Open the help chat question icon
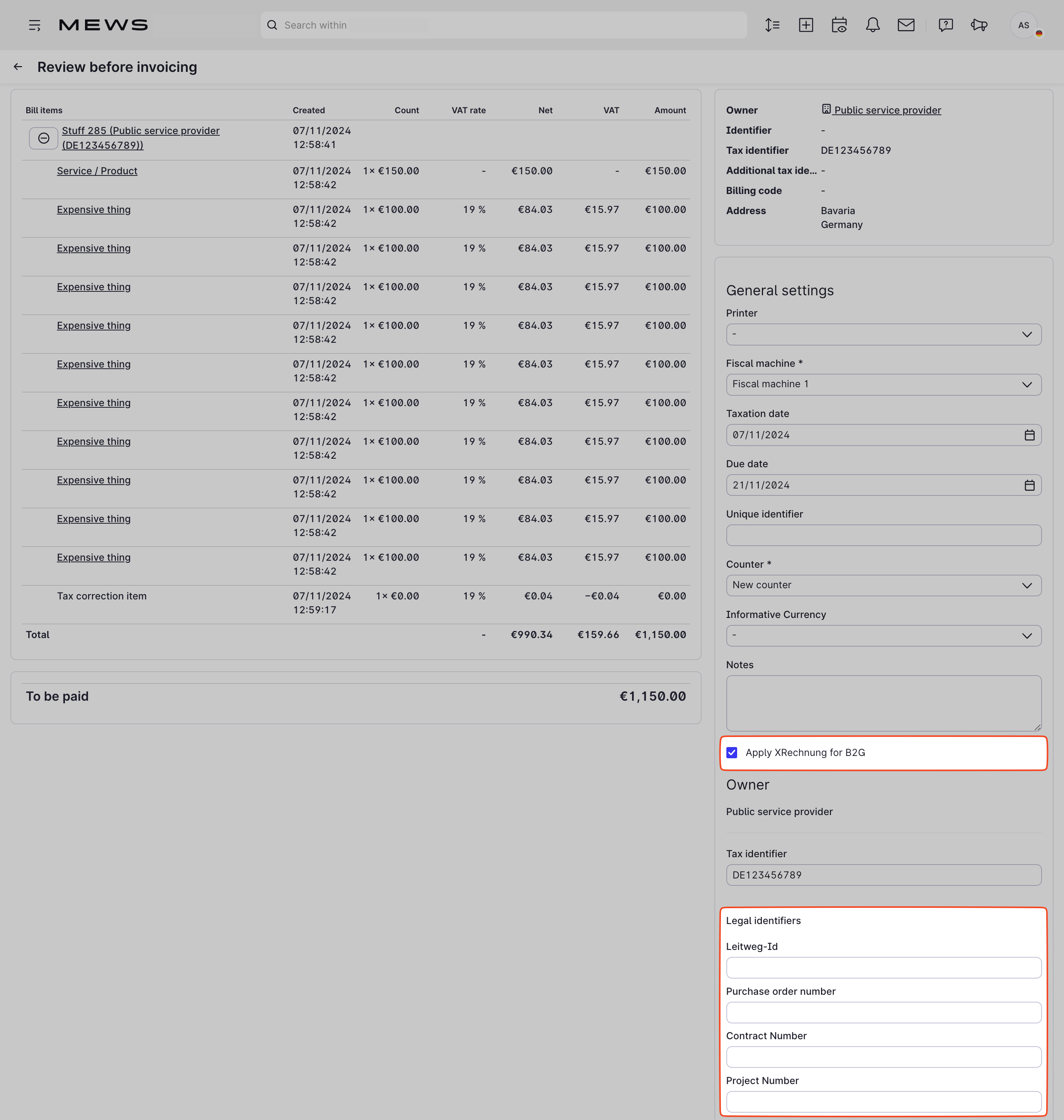Viewport: 1064px width, 1120px height. pyautogui.click(x=945, y=25)
